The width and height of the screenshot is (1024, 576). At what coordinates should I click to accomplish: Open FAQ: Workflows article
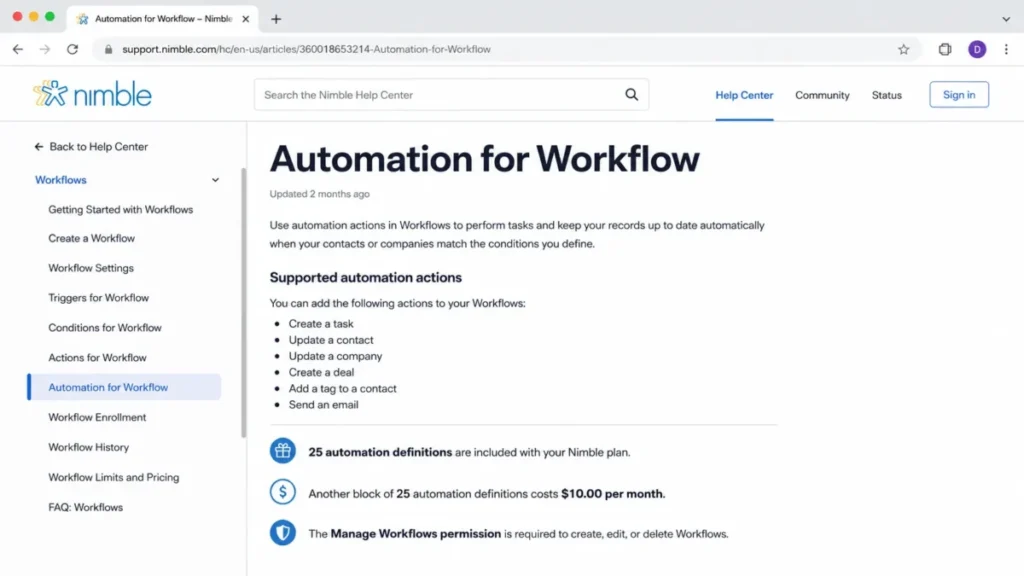(86, 507)
